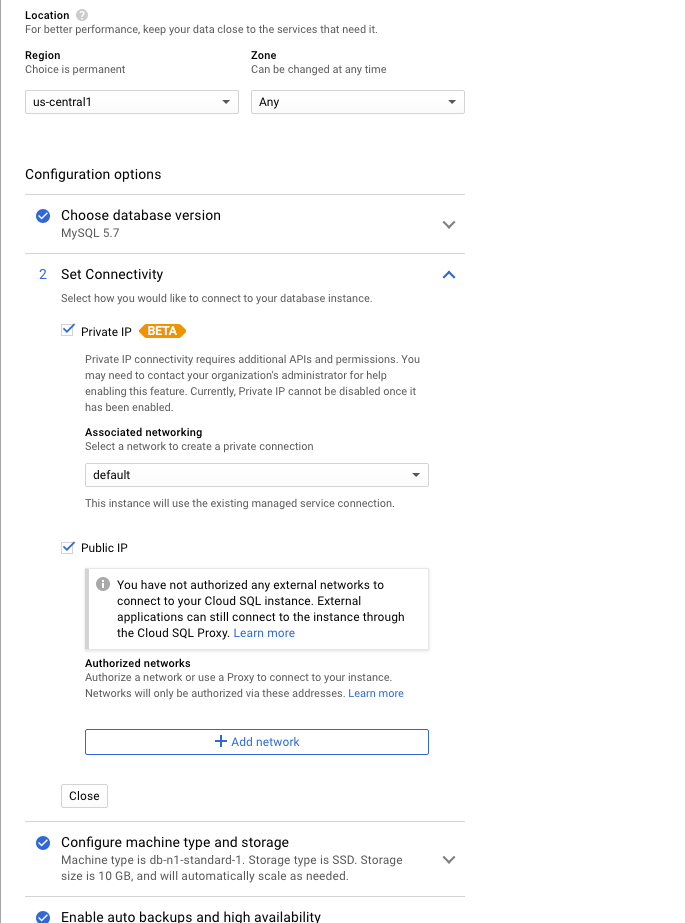Click the Location help question mark icon
Viewport: 685px width, 923px height.
point(82,16)
